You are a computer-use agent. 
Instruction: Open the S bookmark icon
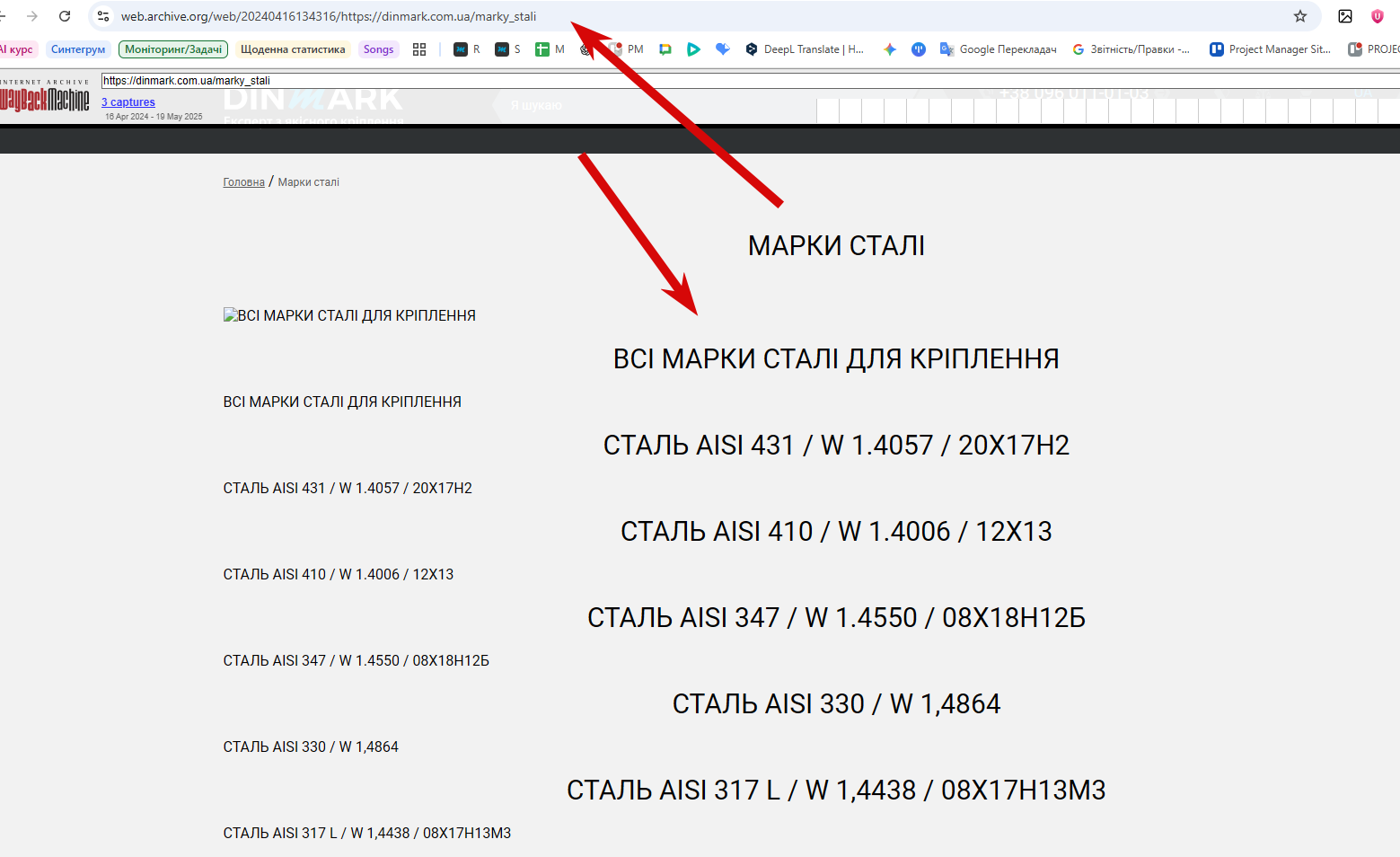tap(508, 49)
